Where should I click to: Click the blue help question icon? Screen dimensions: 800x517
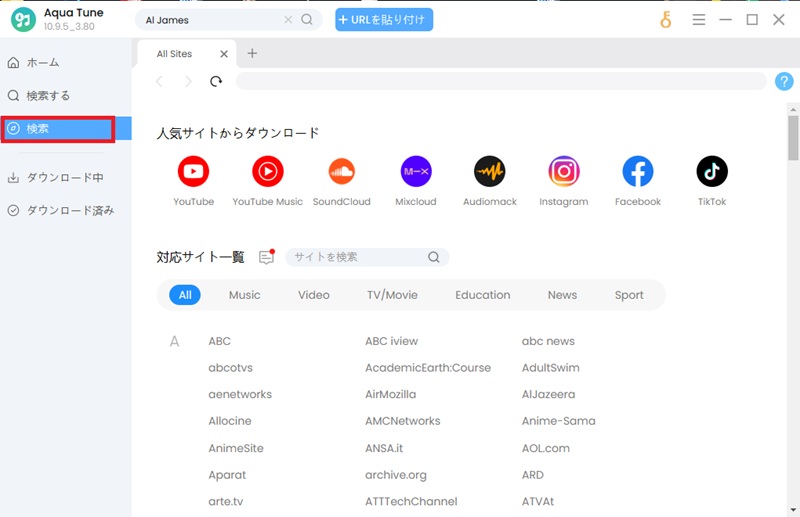coord(784,81)
